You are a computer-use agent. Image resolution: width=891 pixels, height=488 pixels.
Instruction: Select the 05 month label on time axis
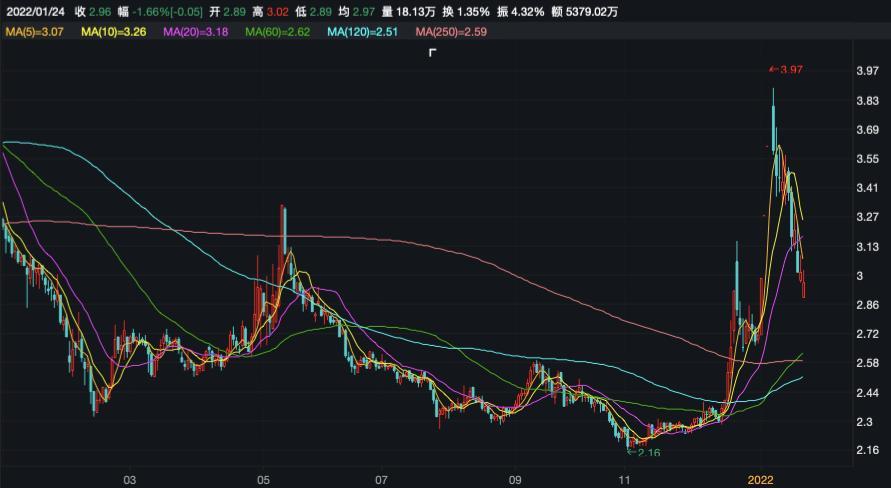265,479
